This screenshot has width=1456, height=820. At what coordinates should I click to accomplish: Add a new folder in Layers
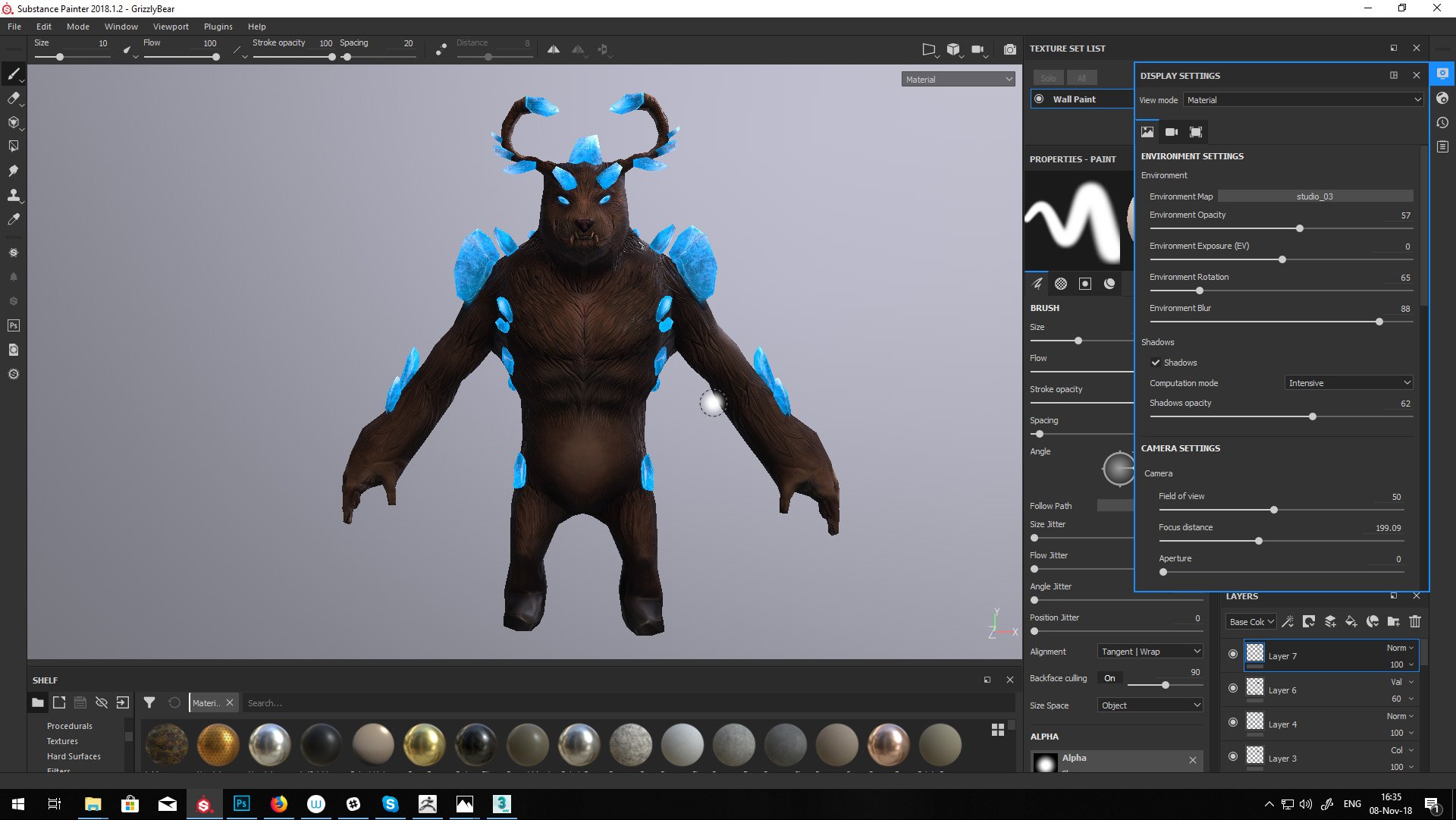(x=1394, y=621)
